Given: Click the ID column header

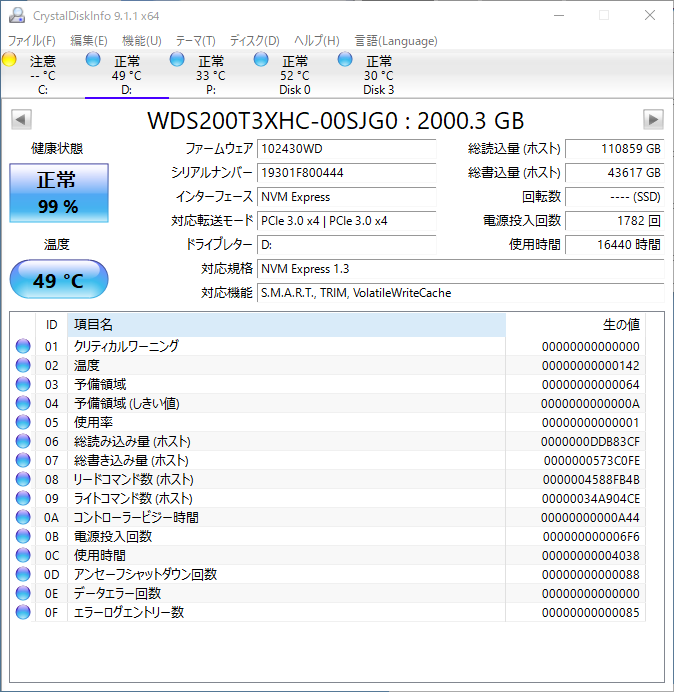Looking at the screenshot, I should tap(52, 325).
